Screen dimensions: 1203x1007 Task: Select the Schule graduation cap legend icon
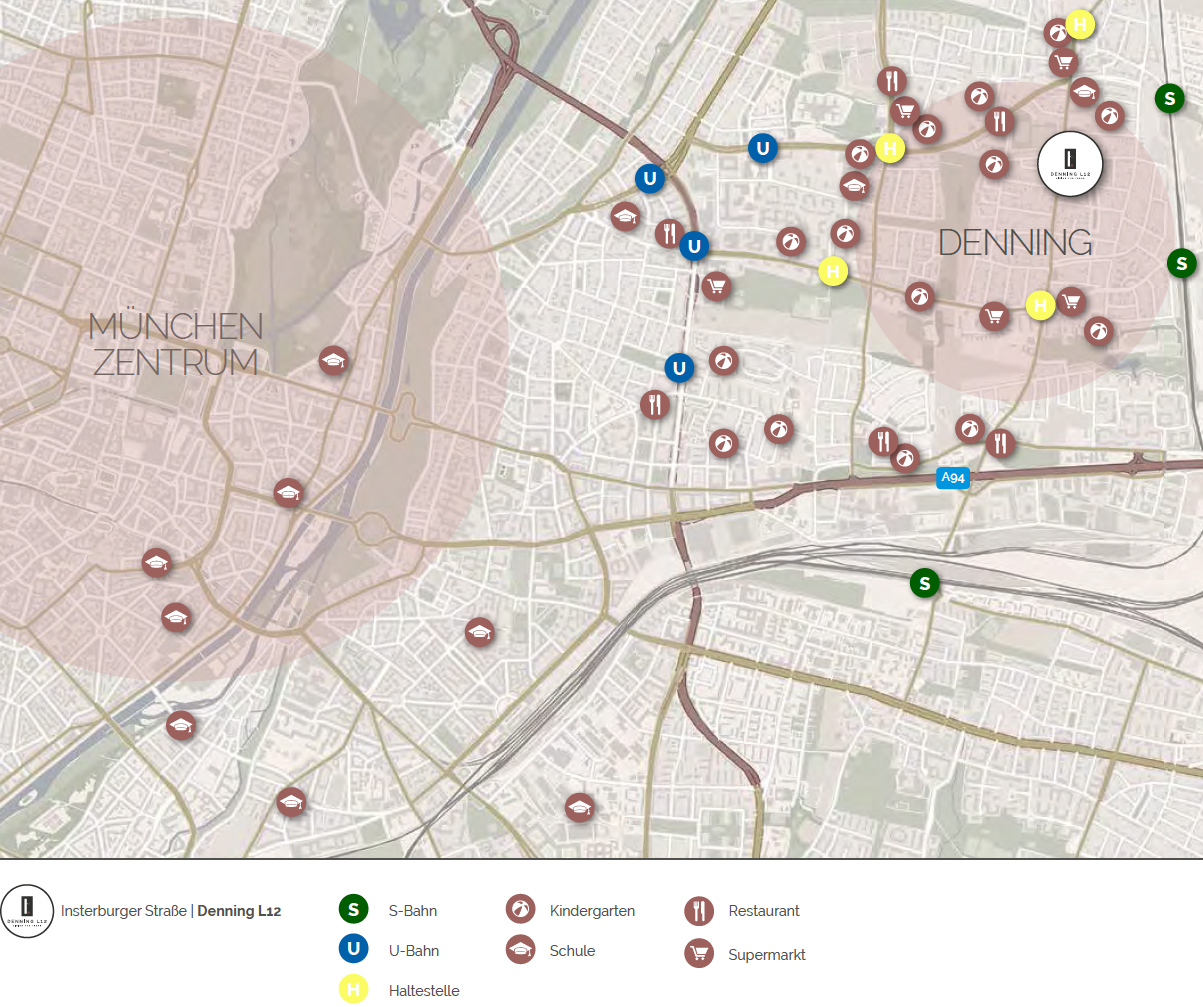[520, 950]
